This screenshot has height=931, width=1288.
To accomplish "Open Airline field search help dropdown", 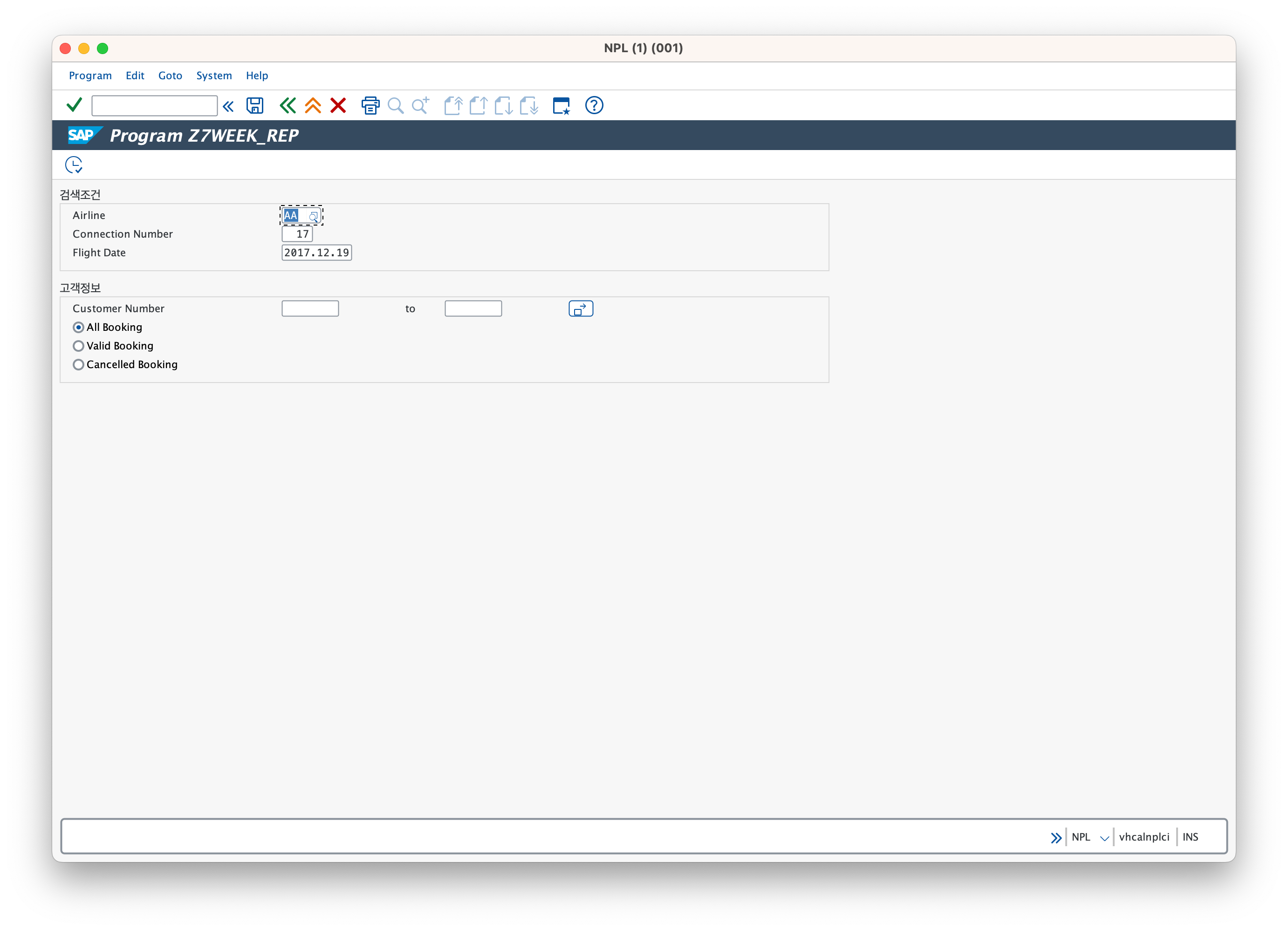I will click(314, 216).
